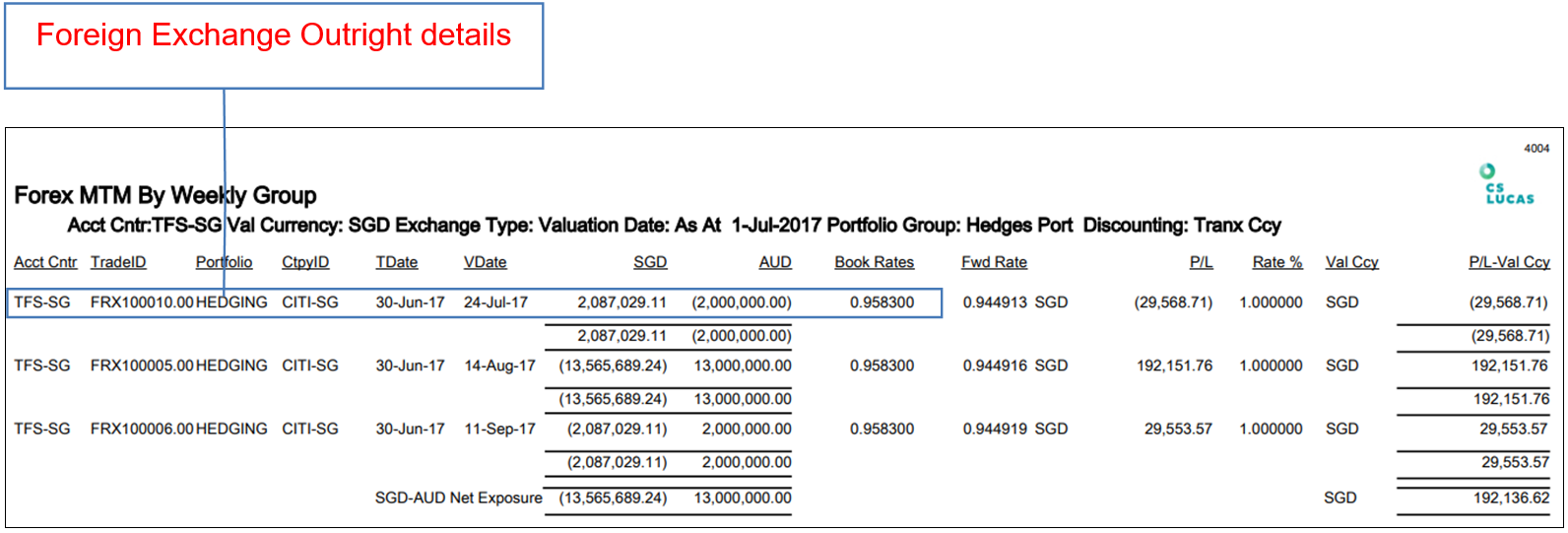This screenshot has height=533, width=1568.
Task: Click the Fwd Rate column header
Action: point(994,262)
